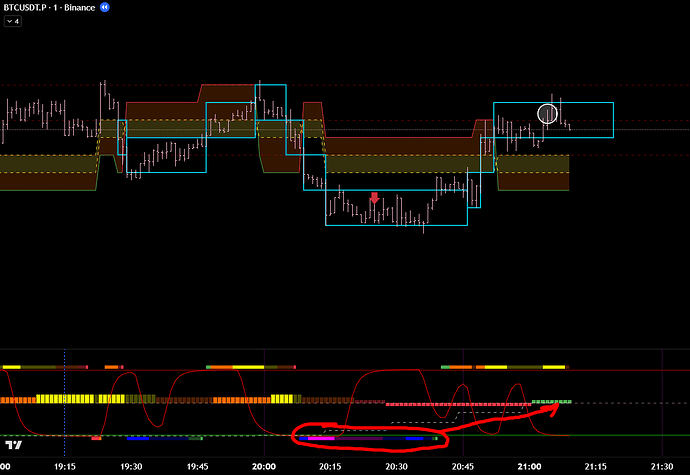Click the white circle drawn on candles
This screenshot has width=690, height=475.
pyautogui.click(x=547, y=113)
